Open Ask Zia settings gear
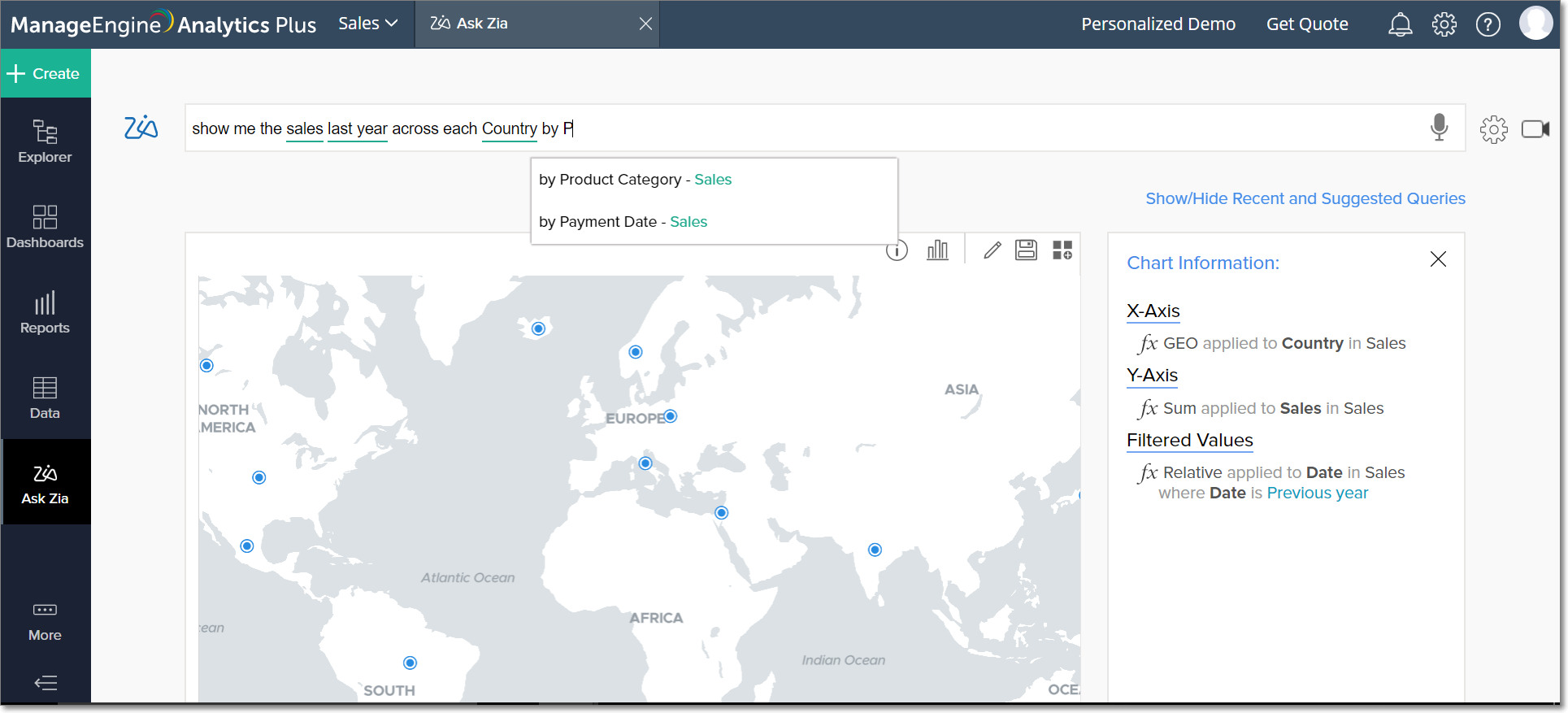The height and width of the screenshot is (713, 1568). coord(1493,129)
